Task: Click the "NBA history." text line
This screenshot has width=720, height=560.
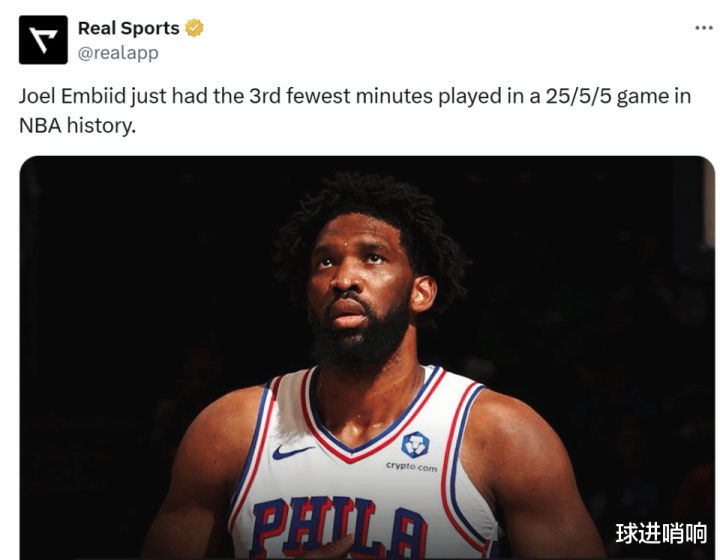Action: [x=77, y=127]
